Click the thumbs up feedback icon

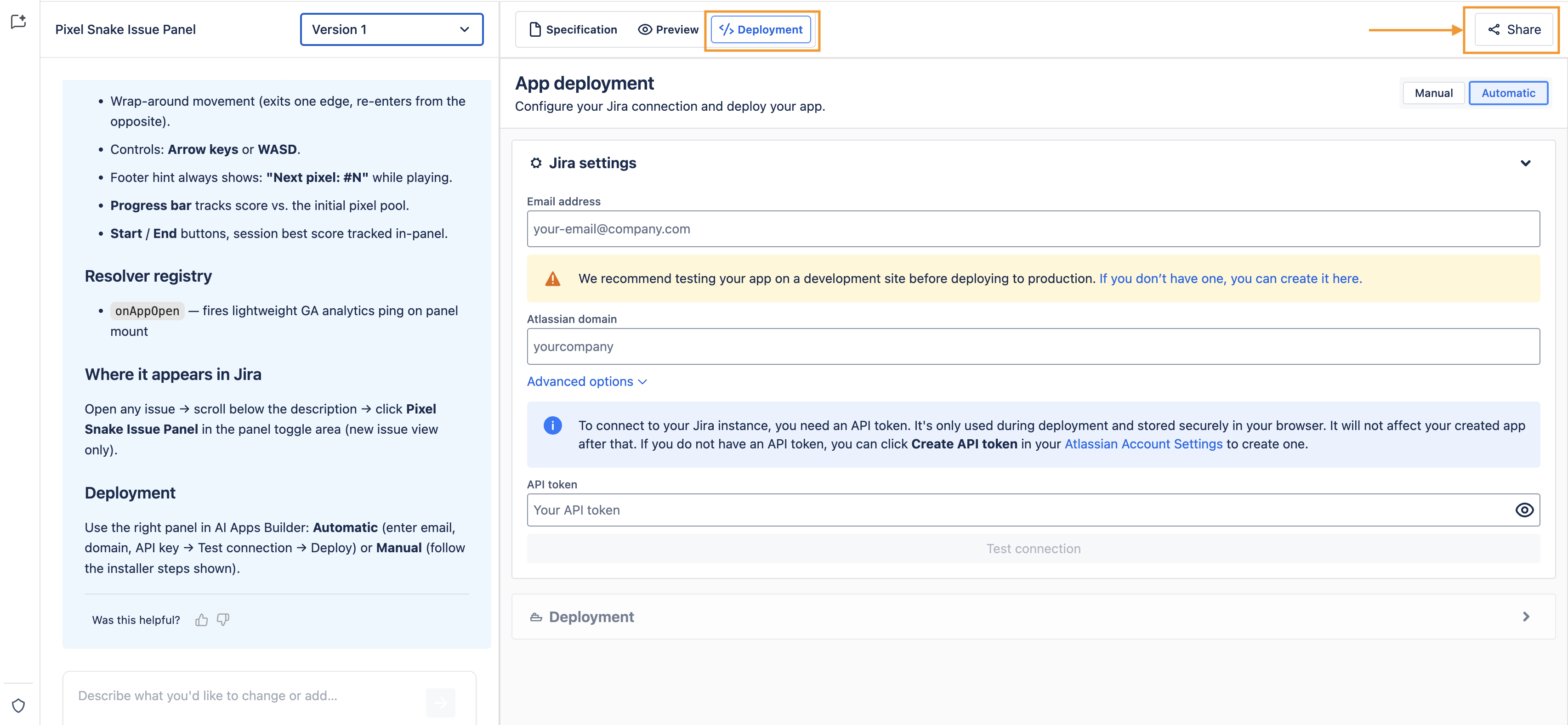(201, 620)
